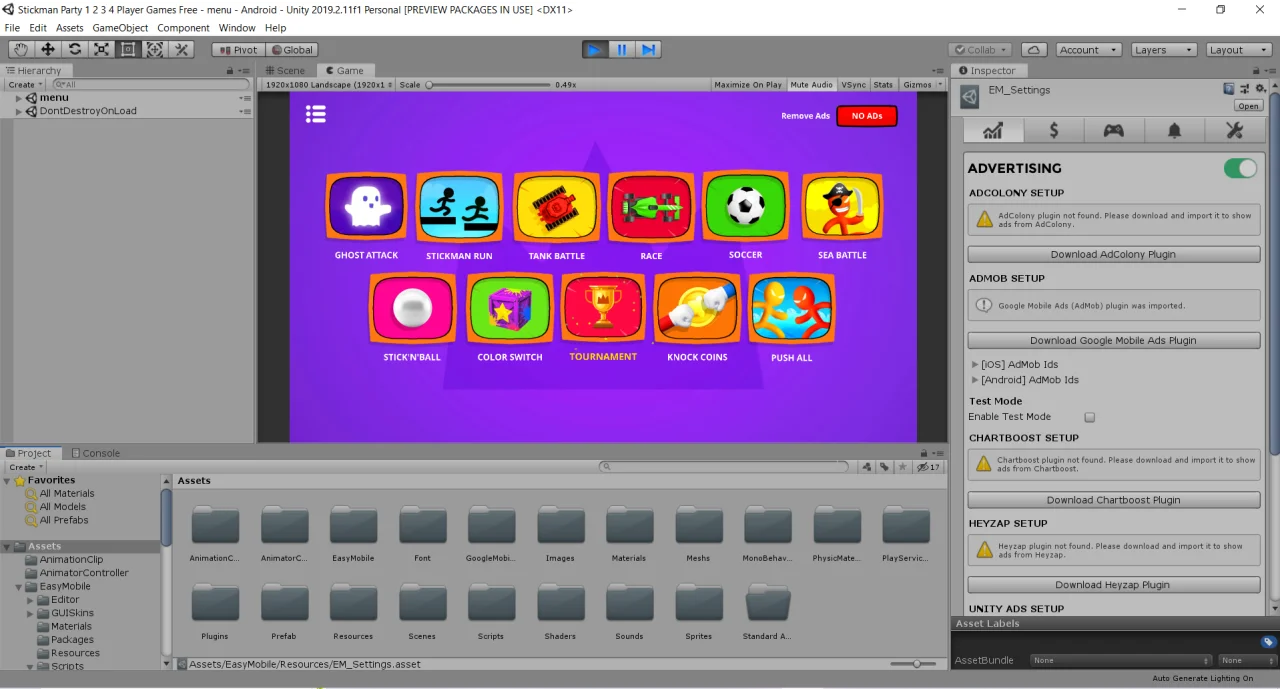Click Download Google Mobile Ads Plugin
This screenshot has width=1280, height=689.
[x=1113, y=340]
